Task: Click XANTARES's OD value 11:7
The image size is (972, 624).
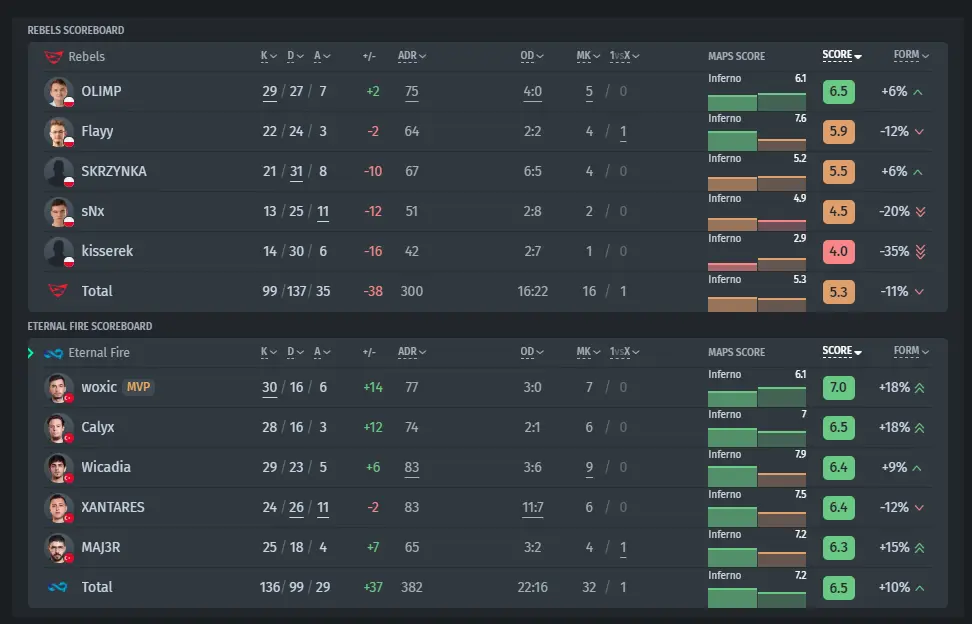Action: [x=532, y=508]
